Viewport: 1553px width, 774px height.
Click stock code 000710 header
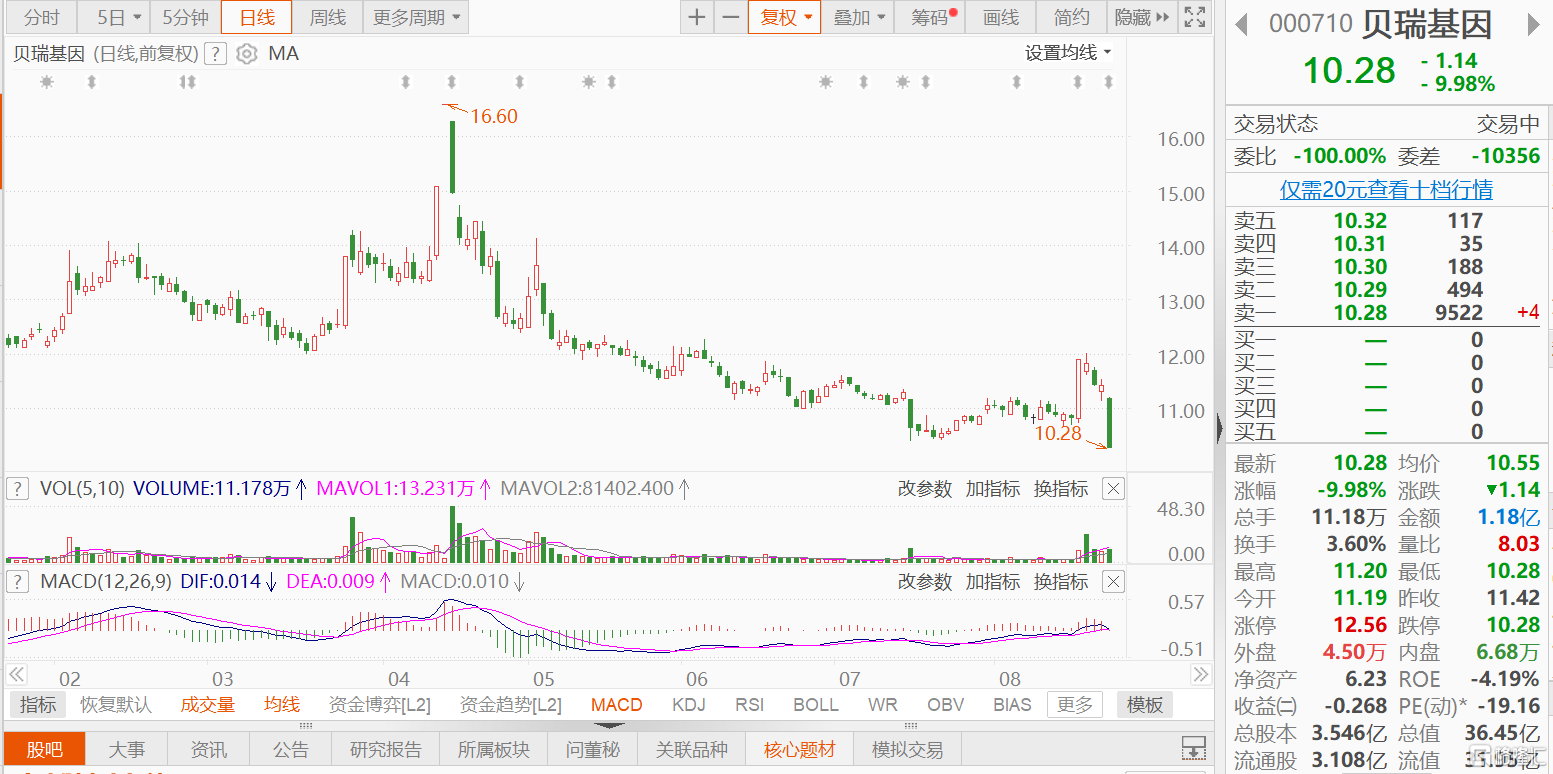(1311, 25)
